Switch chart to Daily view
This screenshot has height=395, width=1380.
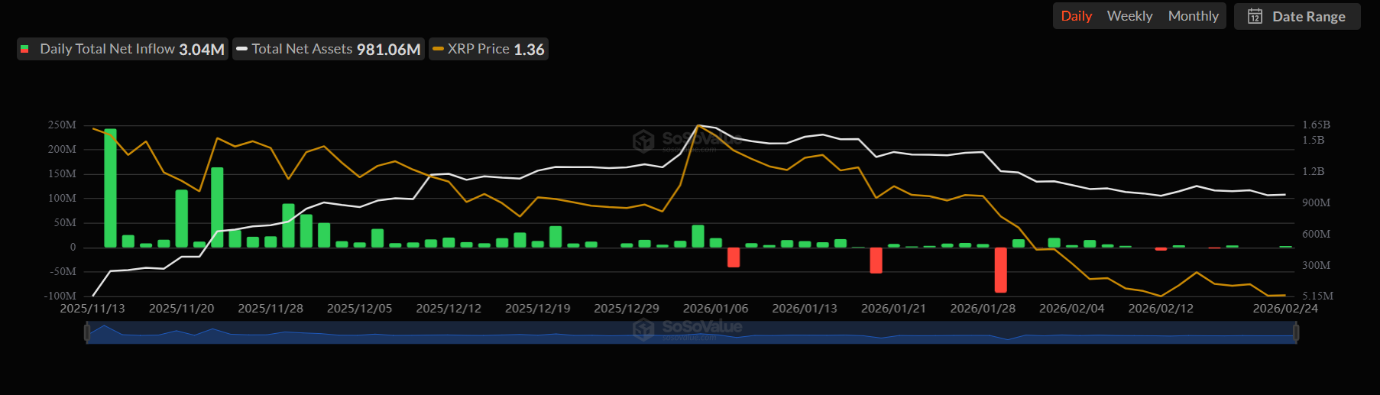1076,16
